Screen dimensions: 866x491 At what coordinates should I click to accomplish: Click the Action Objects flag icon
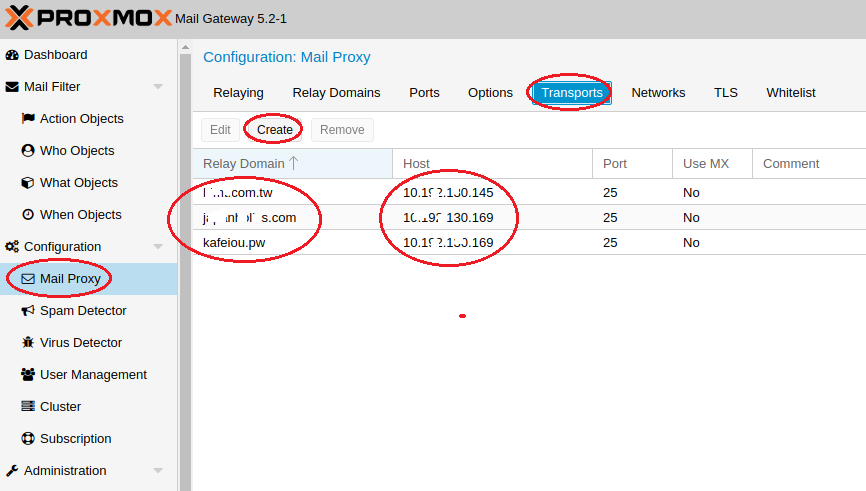point(28,118)
